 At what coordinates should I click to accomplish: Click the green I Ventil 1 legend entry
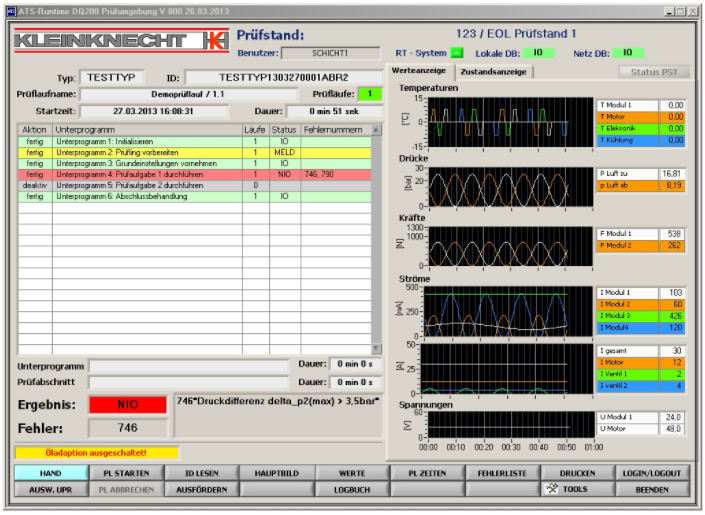[641, 374]
